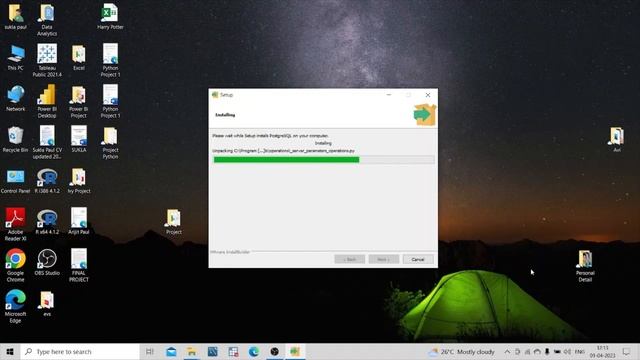The image size is (640, 360).
Task: Open the sukla paul user folder
Action: tap(16, 17)
